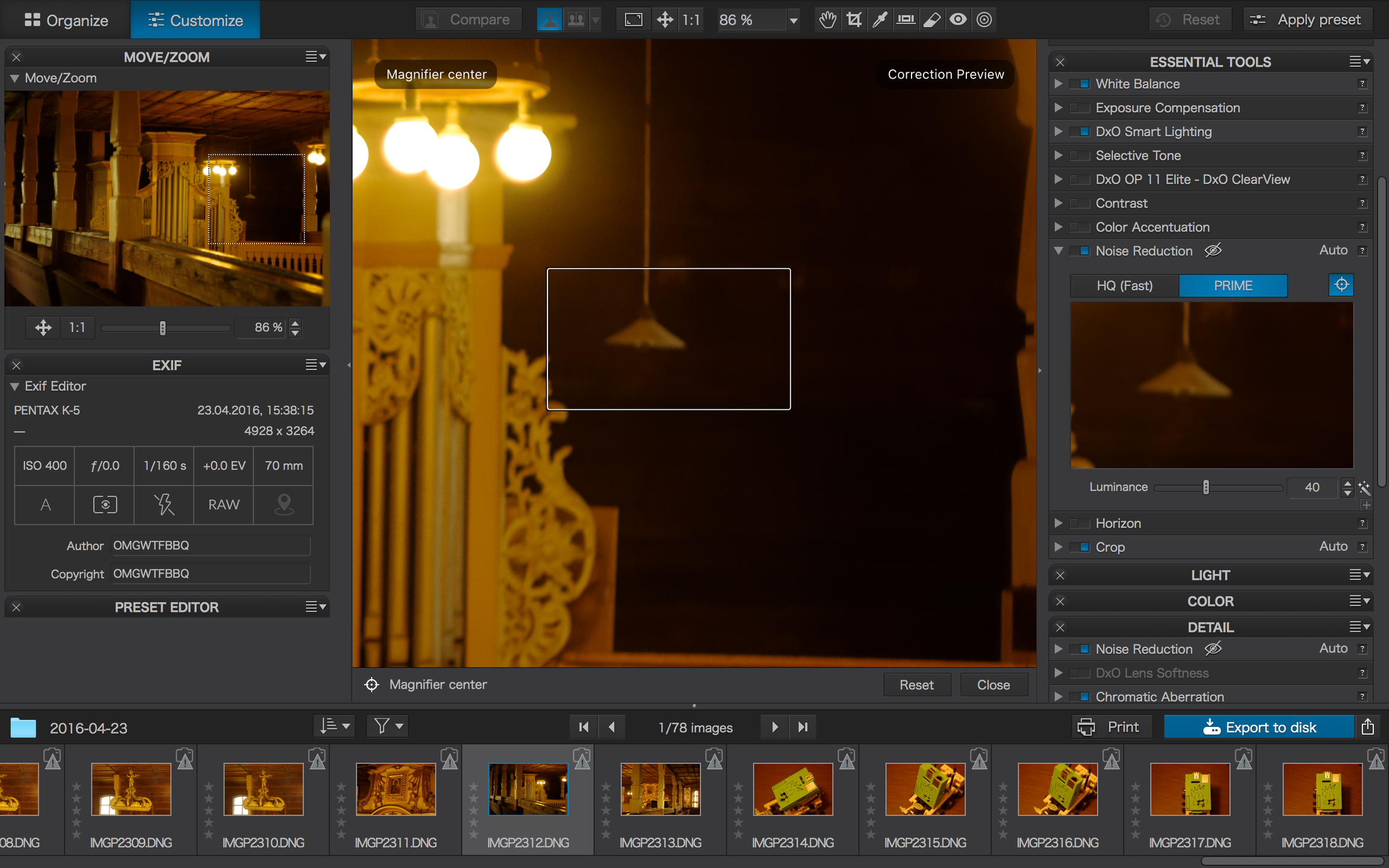Switch to the Organize tab
Image resolution: width=1389 pixels, height=868 pixels.
click(x=66, y=20)
